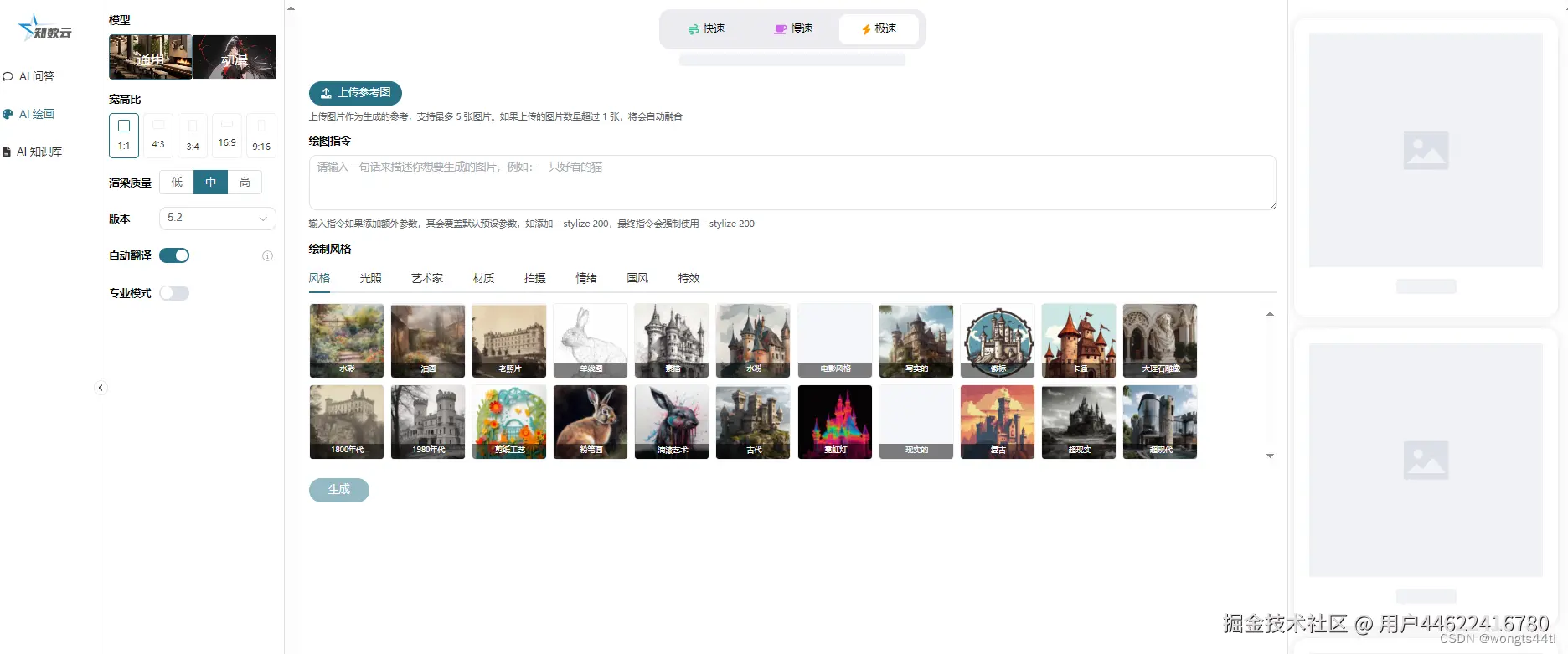Open the second result image placeholder
The height and width of the screenshot is (654, 1568).
click(1426, 460)
